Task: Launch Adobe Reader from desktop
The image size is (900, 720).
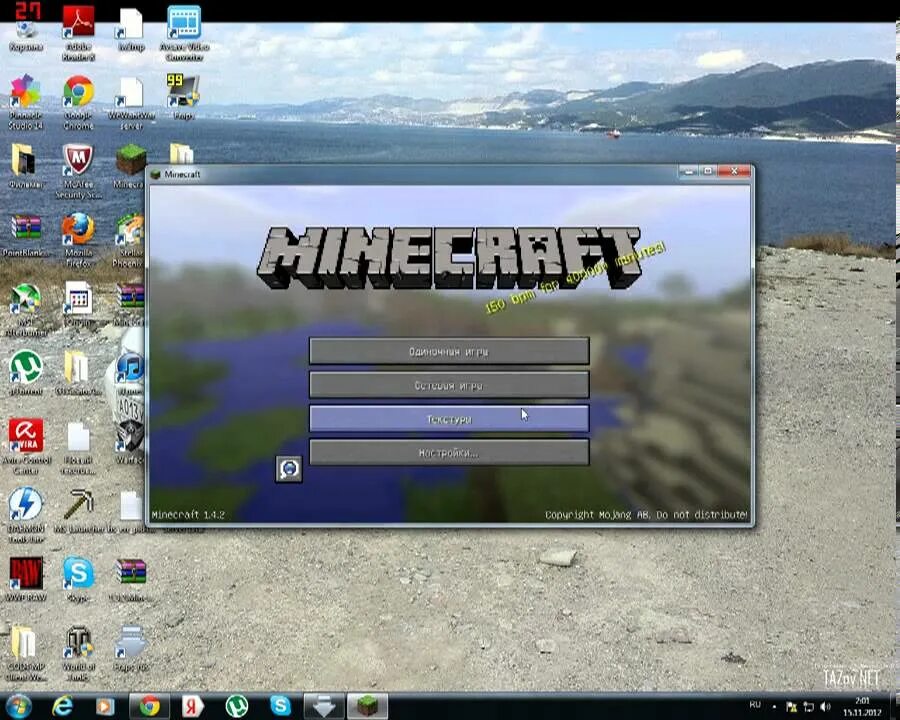Action: (79, 32)
